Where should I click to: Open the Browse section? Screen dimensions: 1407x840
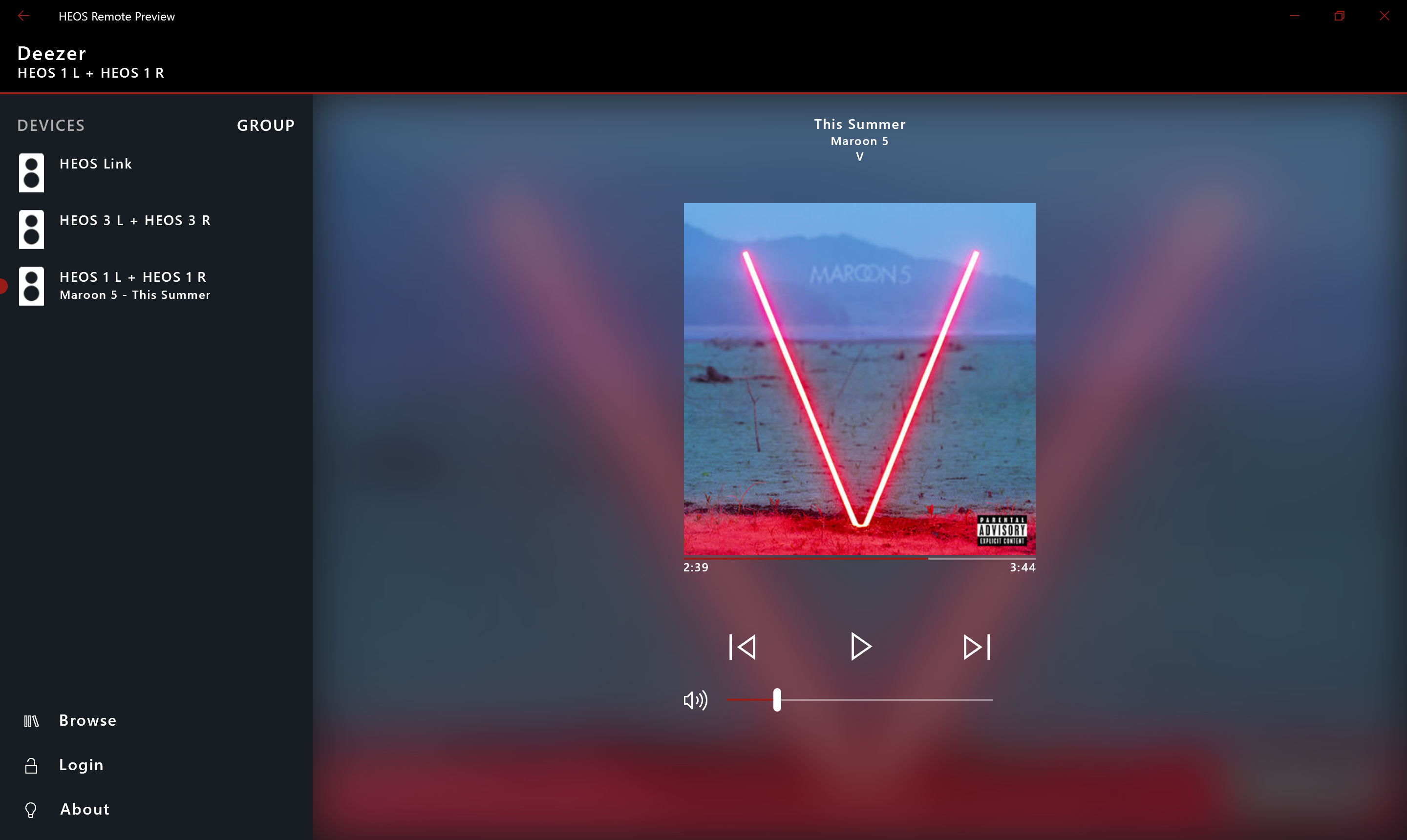tap(87, 719)
